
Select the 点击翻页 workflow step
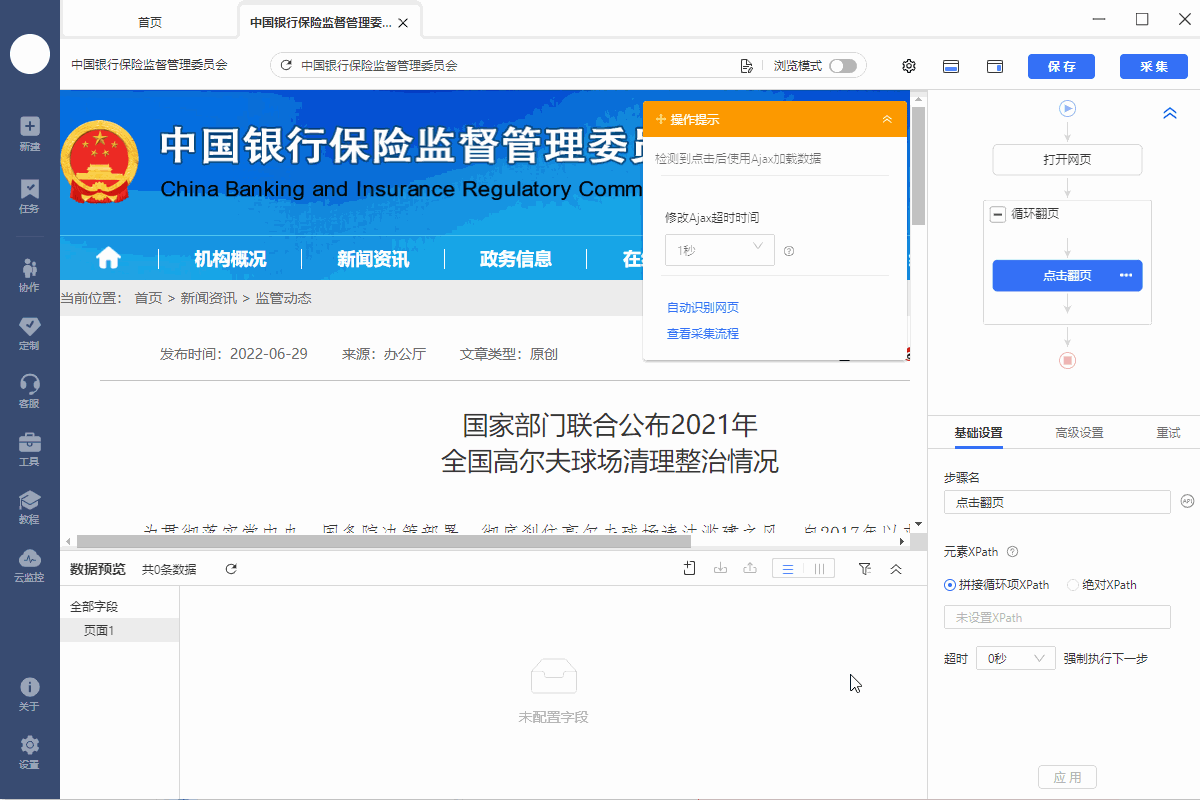click(x=1067, y=276)
